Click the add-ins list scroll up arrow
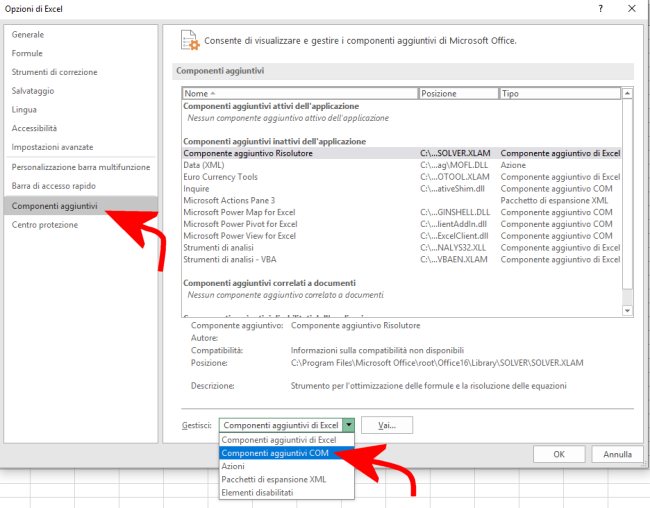 (x=627, y=93)
